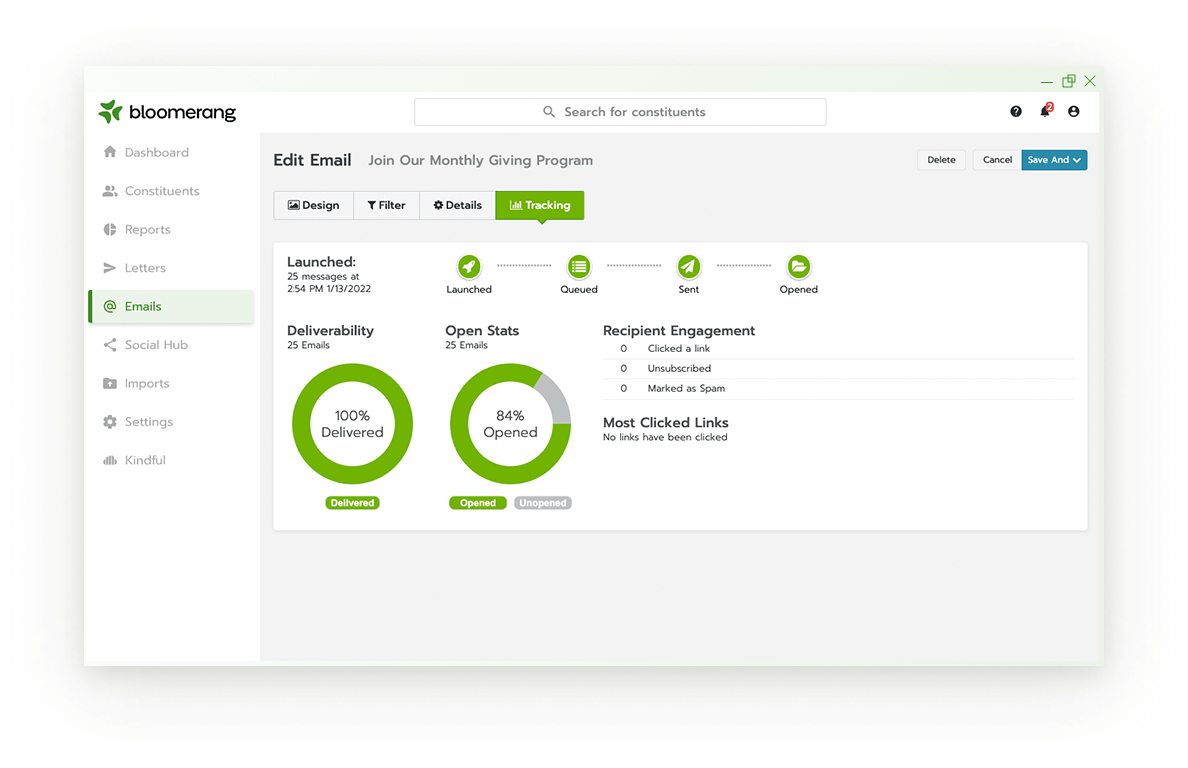1188x768 pixels.
Task: Click the Kindful bar chart icon
Action: [110, 460]
